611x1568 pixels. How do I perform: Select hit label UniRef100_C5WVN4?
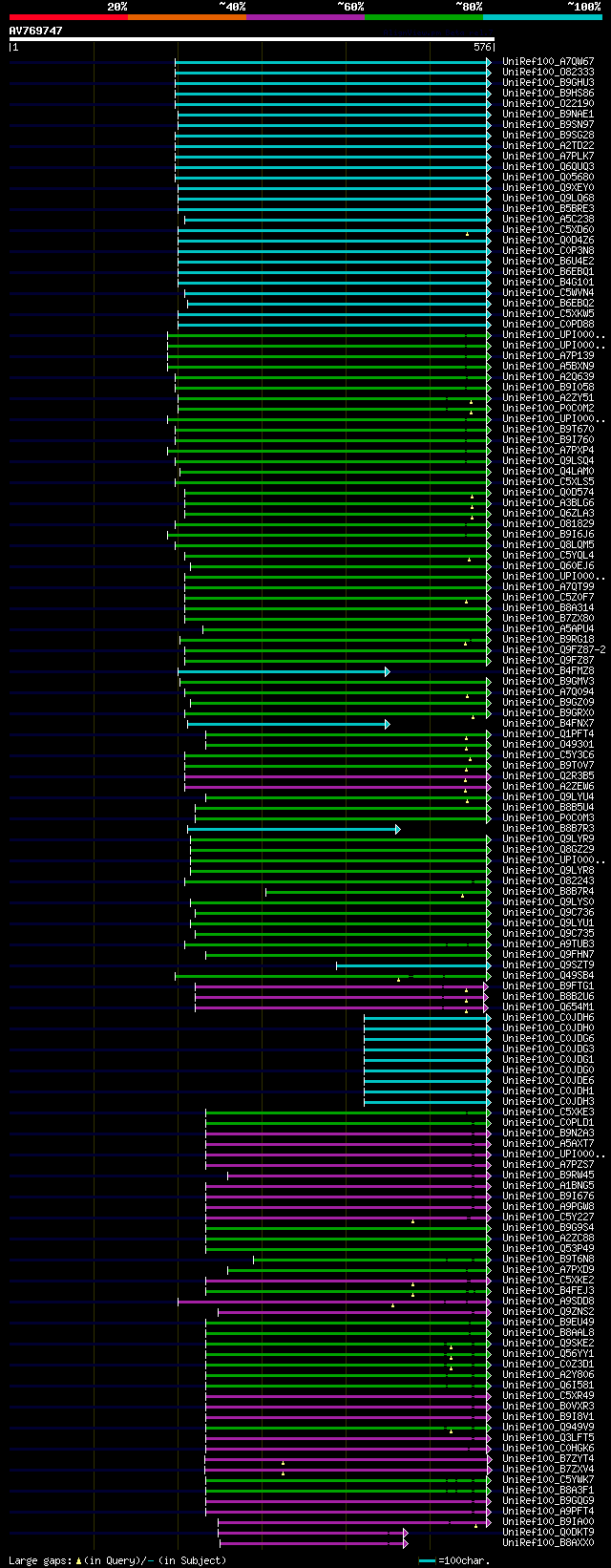coord(548,293)
